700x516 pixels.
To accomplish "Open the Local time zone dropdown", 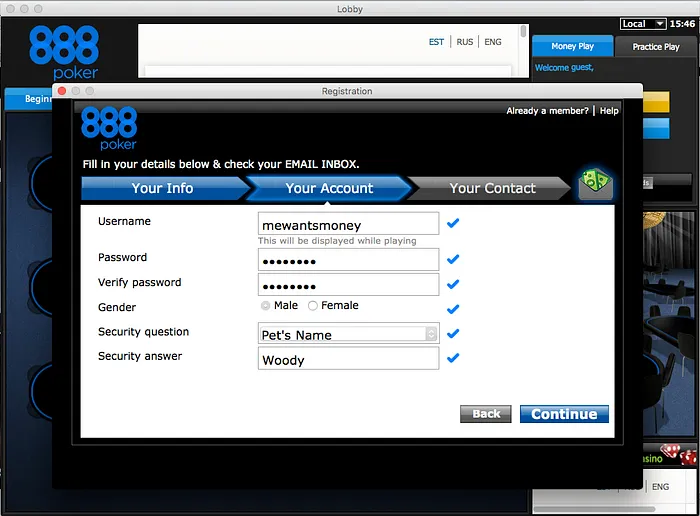I will pyautogui.click(x=643, y=24).
